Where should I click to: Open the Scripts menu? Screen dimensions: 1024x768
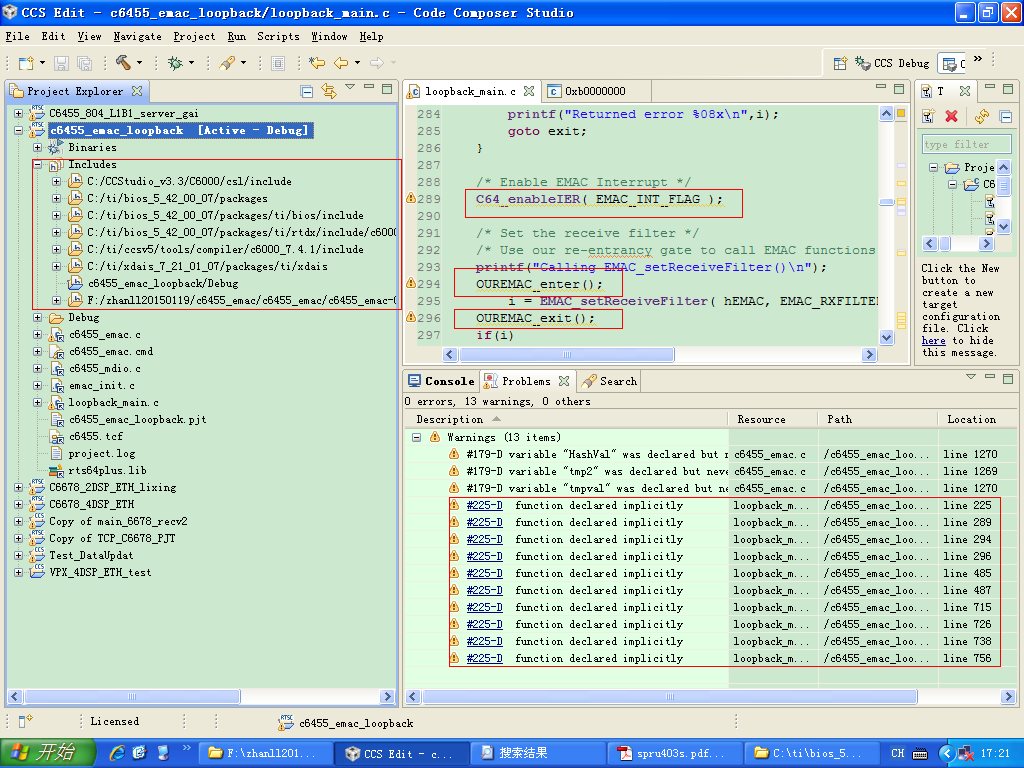coord(278,37)
